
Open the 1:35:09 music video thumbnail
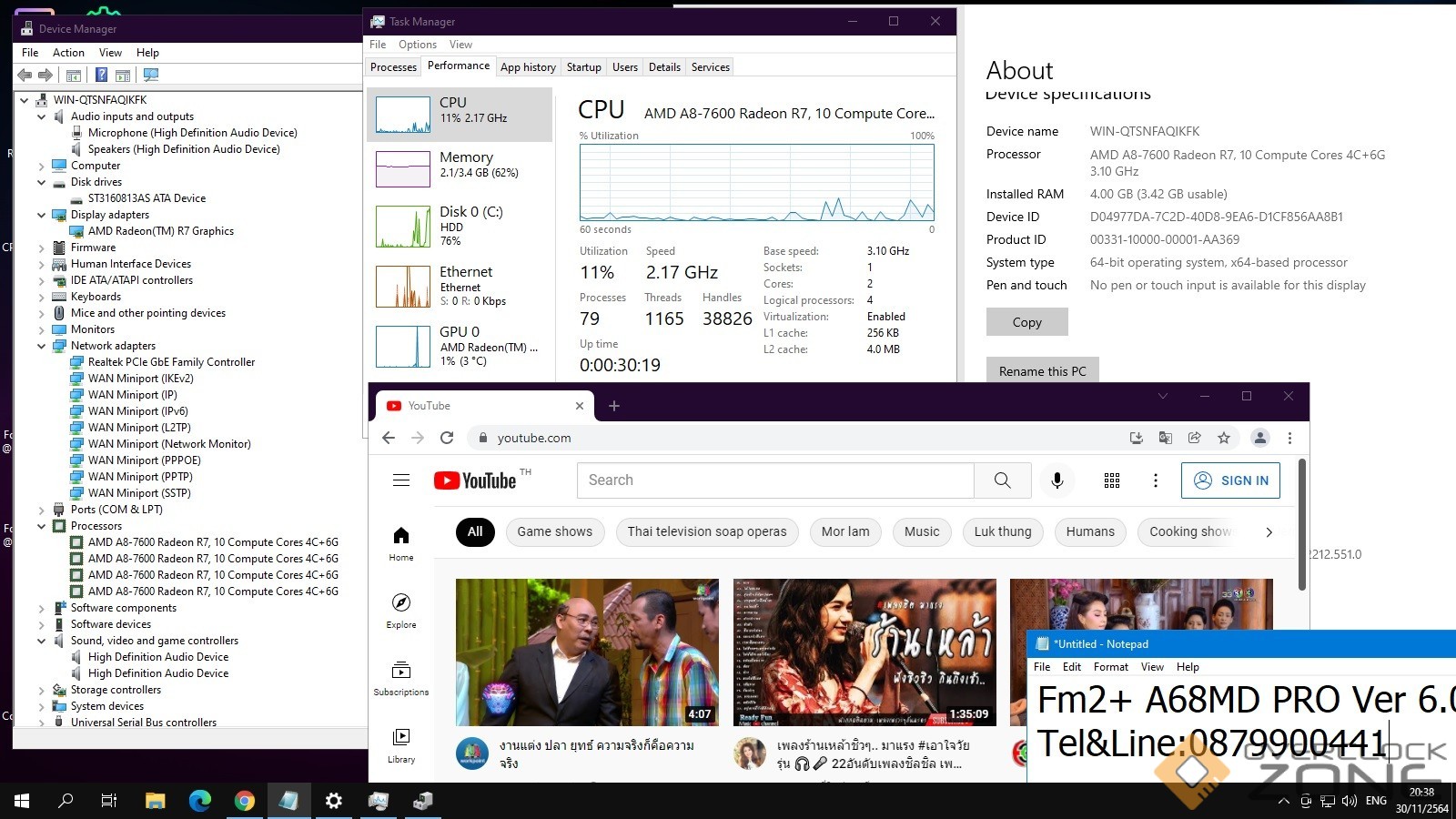(x=864, y=652)
